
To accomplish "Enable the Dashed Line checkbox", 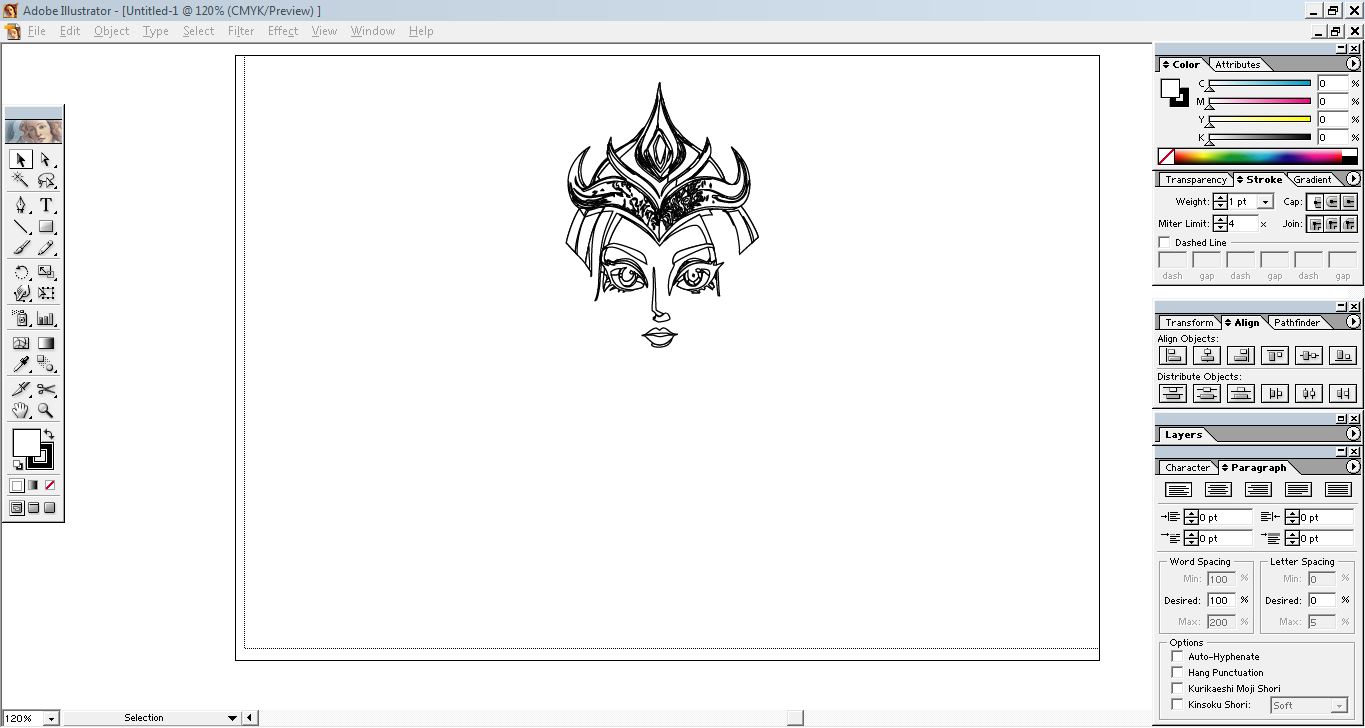I will pos(1164,243).
